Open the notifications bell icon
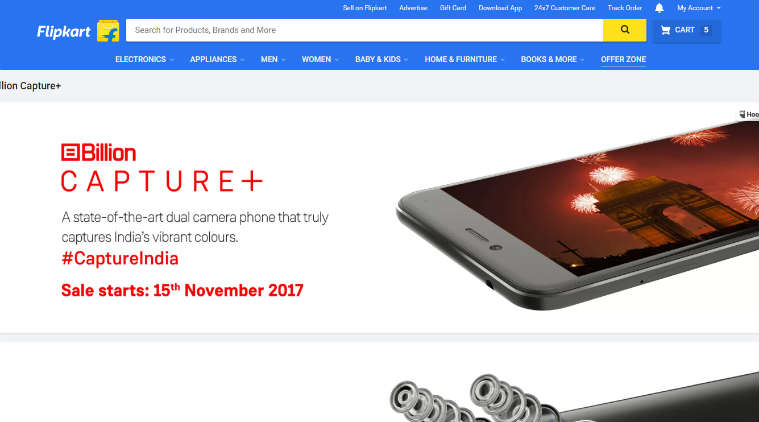 (659, 8)
